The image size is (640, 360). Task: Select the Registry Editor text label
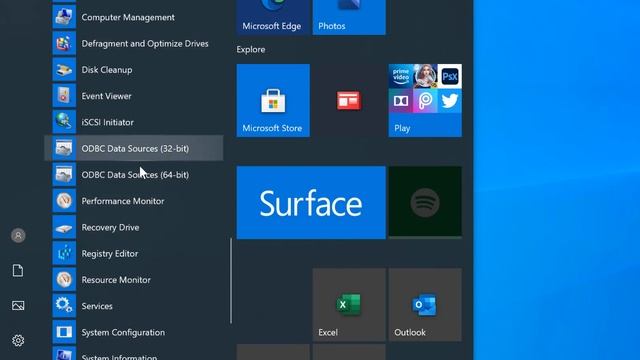pos(110,253)
